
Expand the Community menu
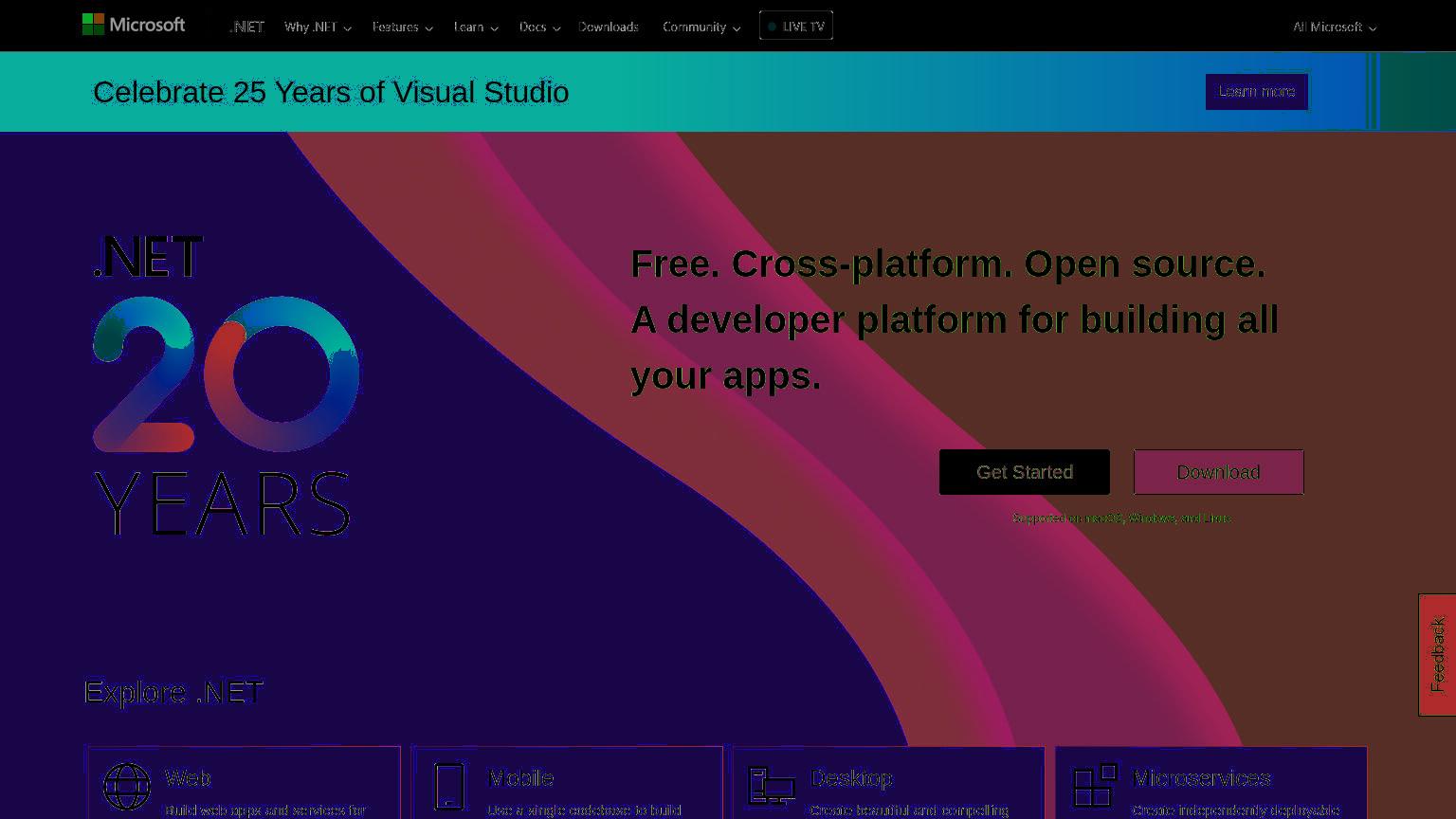click(701, 27)
